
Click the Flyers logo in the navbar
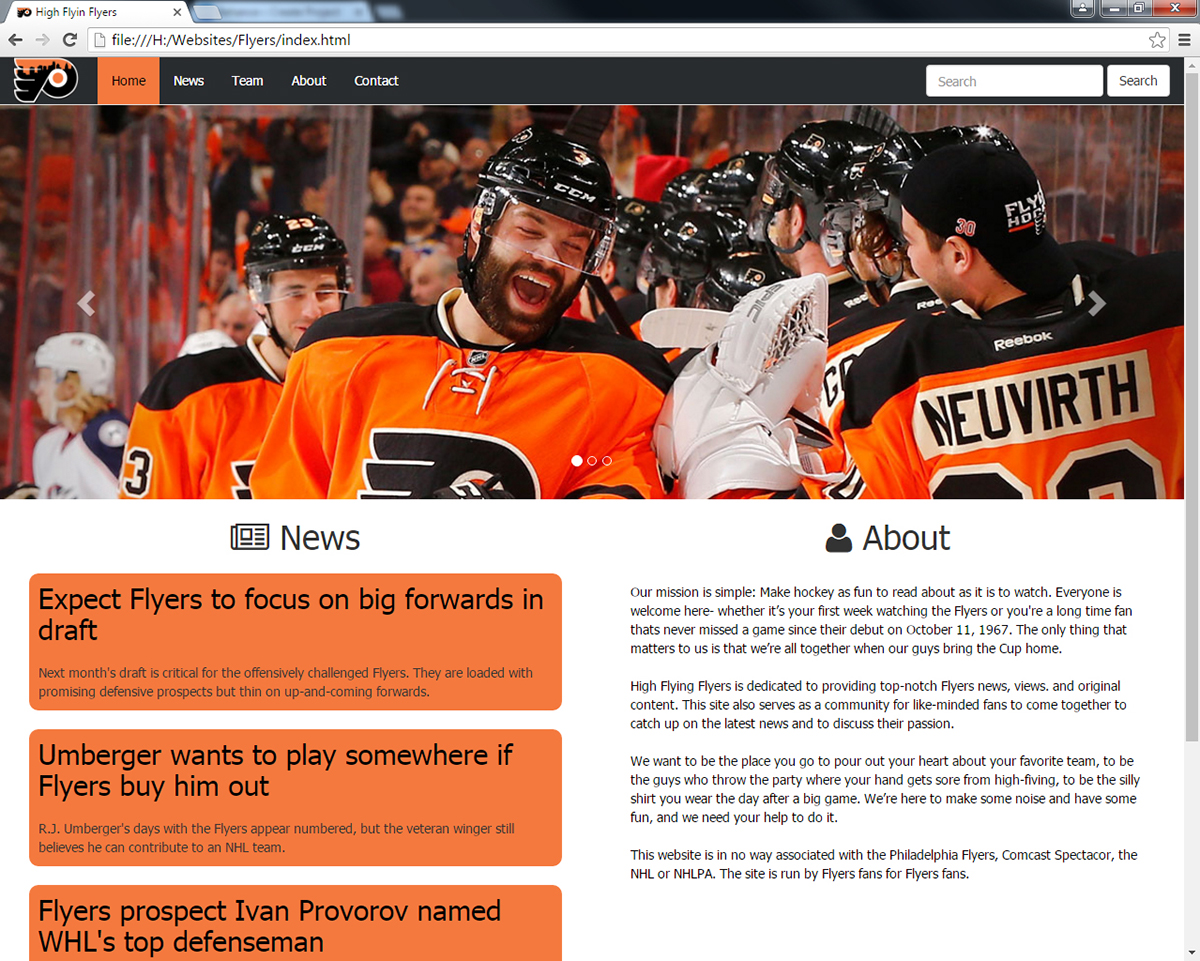[46, 81]
